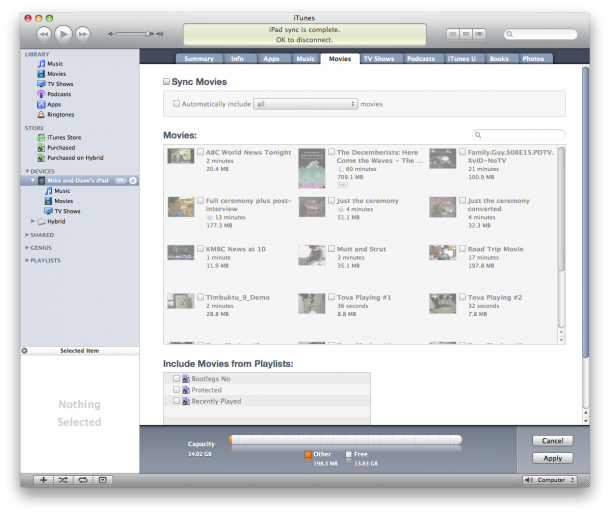Check the ABC World News Tonight movie

click(x=200, y=152)
